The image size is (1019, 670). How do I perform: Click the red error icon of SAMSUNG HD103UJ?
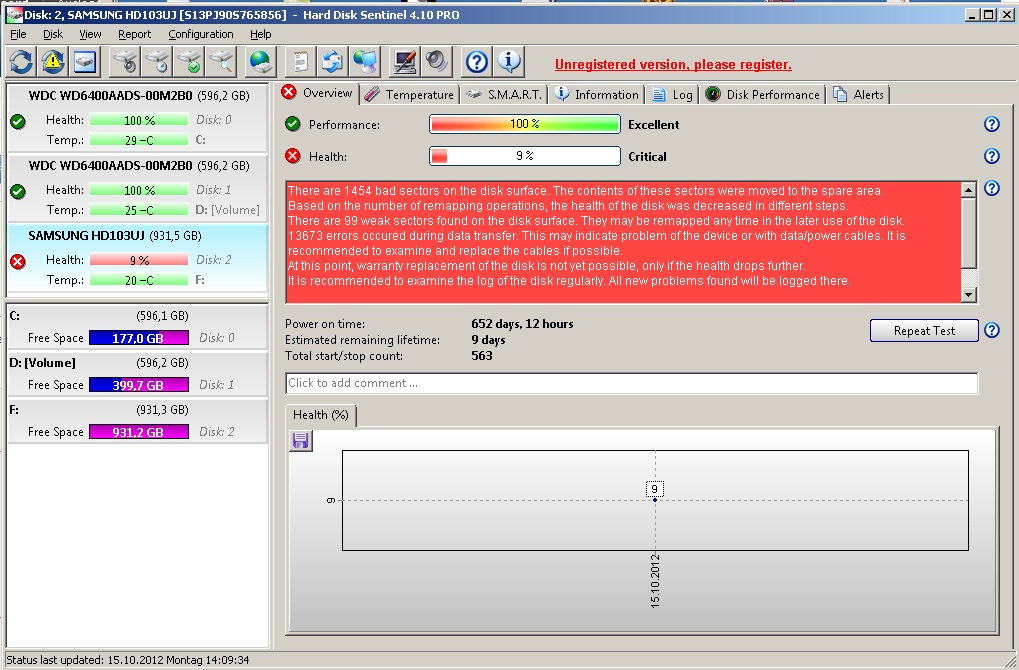(x=18, y=261)
